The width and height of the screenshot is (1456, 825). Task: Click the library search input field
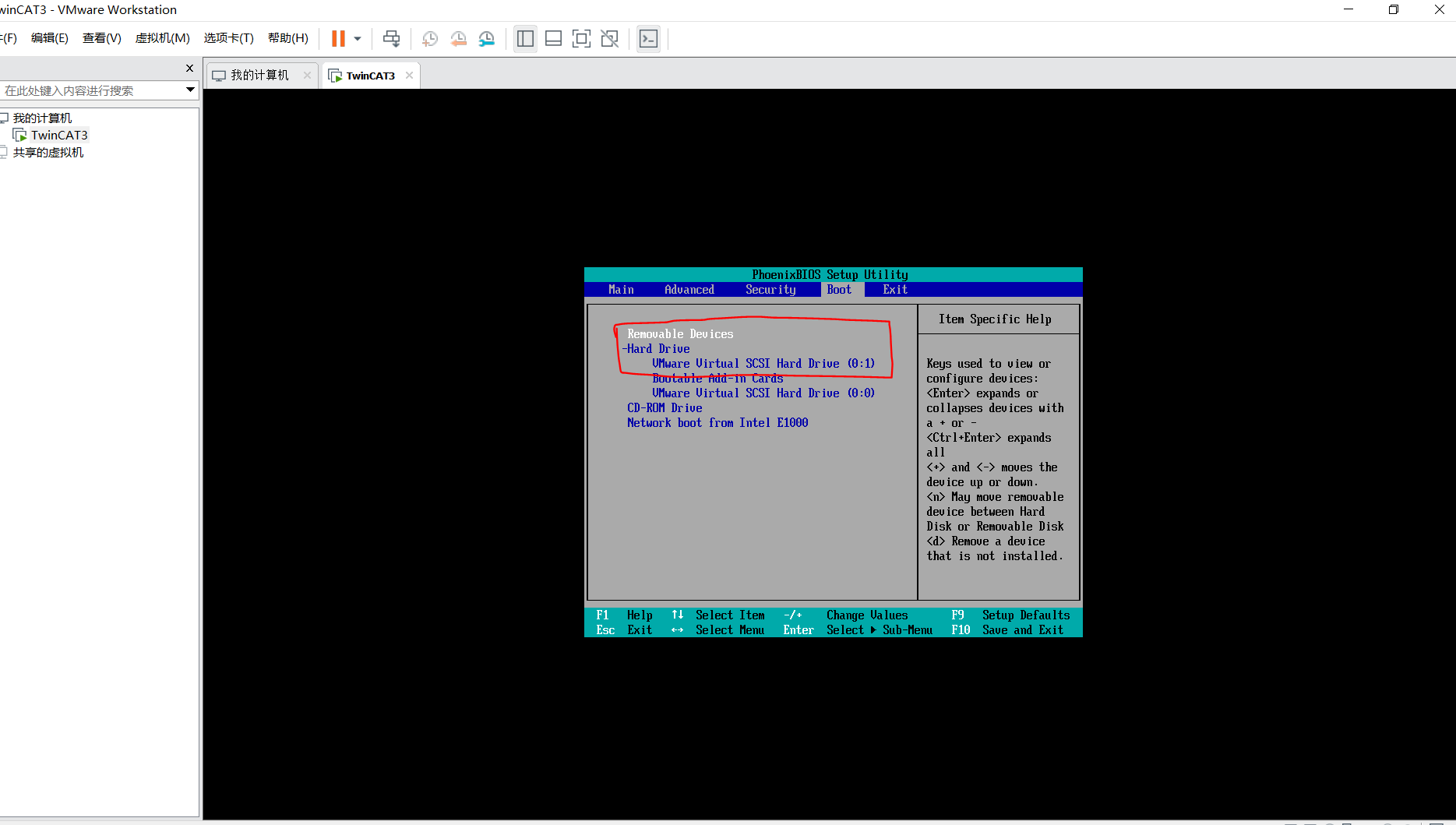pyautogui.click(x=92, y=90)
